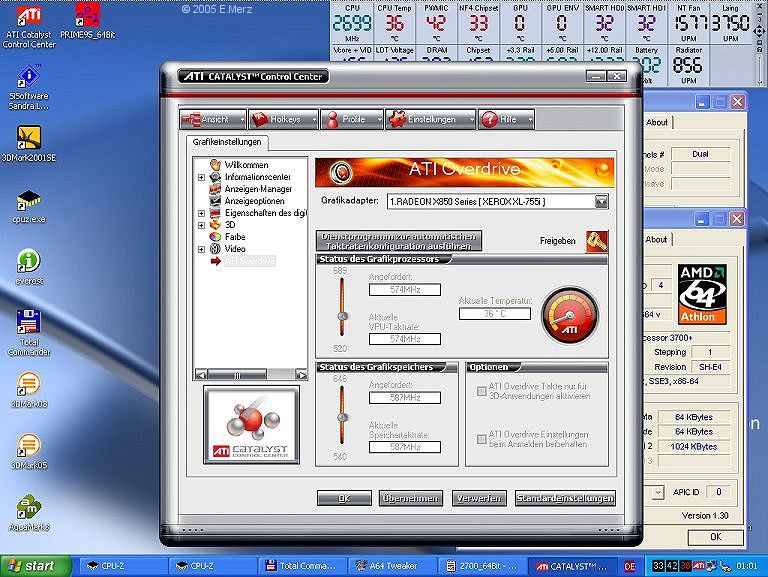Click the Verwerfen button
This screenshot has width=768, height=577.
click(x=479, y=498)
